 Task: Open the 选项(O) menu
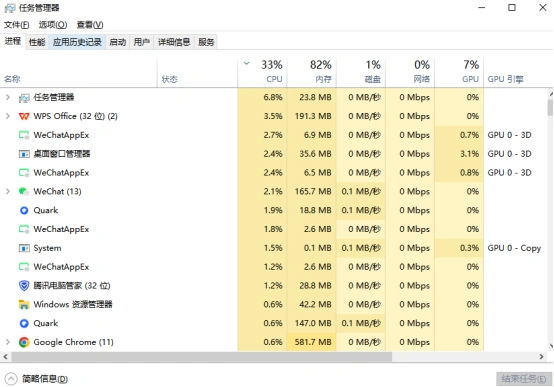[53, 25]
